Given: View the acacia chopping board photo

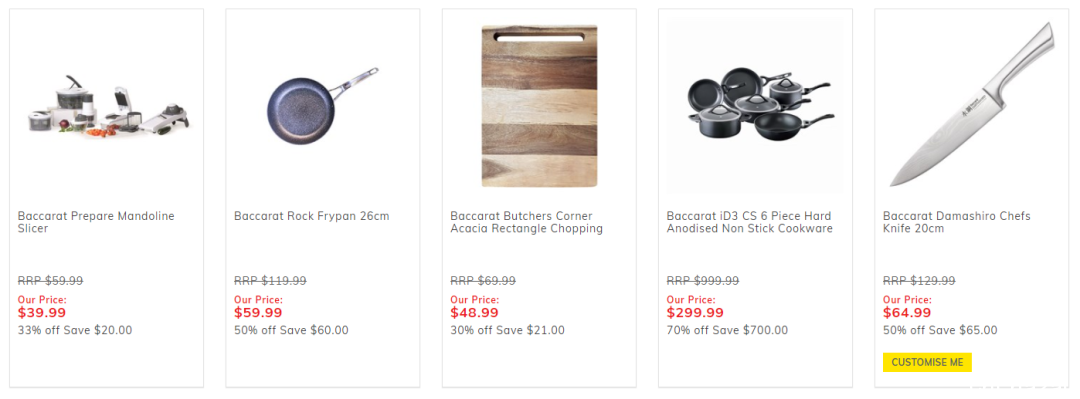Looking at the screenshot, I should pos(539,106).
